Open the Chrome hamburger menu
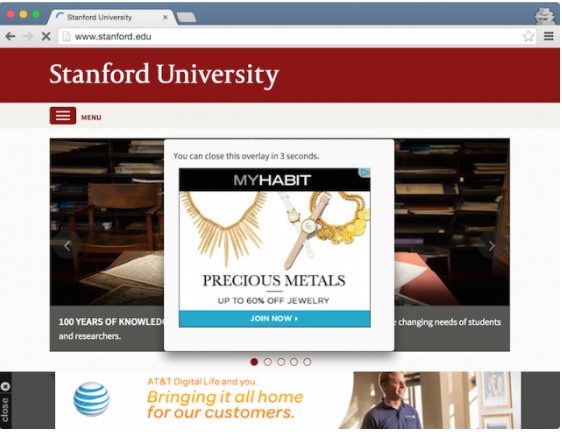562x442 pixels. [548, 36]
